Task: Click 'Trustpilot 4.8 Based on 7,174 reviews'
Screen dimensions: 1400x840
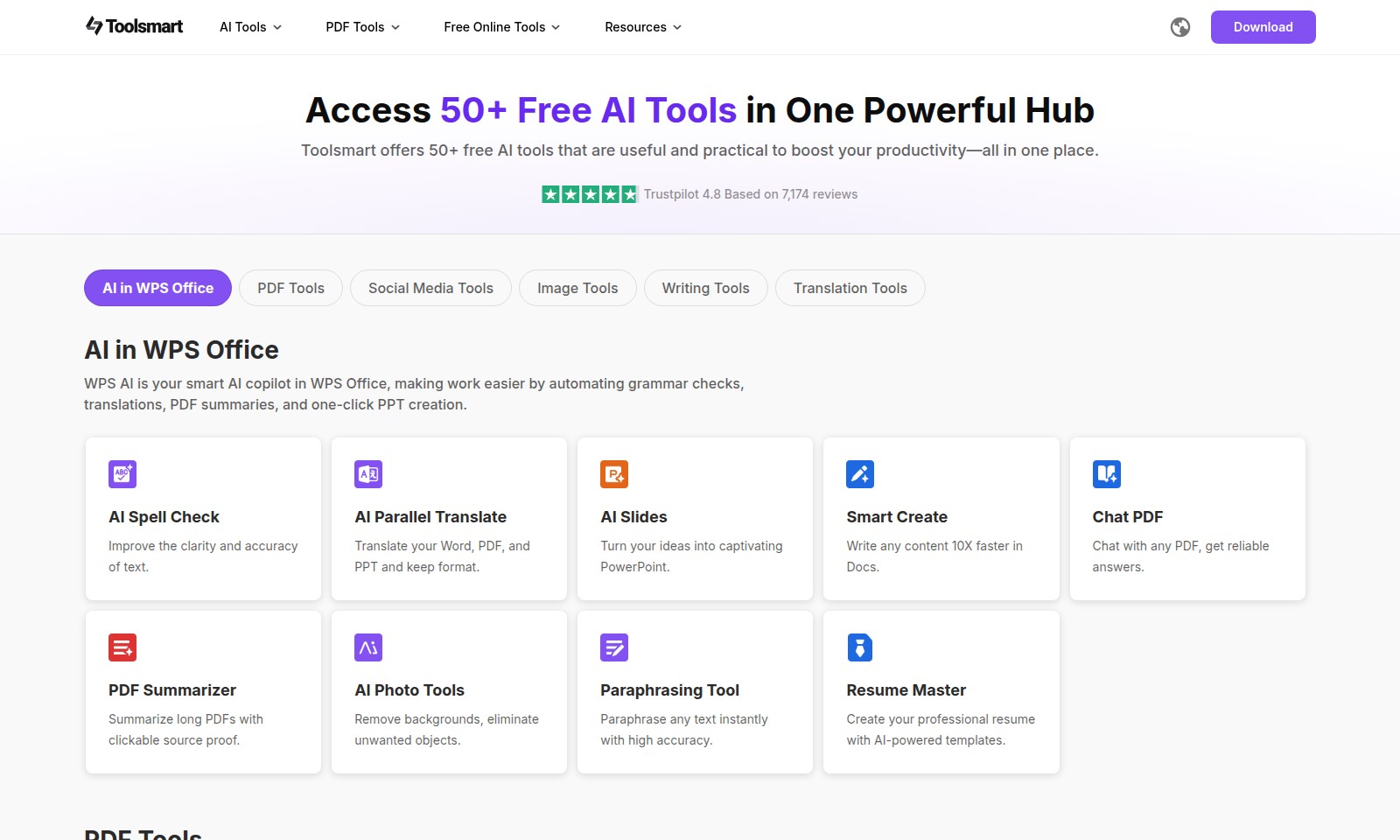Action: 751,194
